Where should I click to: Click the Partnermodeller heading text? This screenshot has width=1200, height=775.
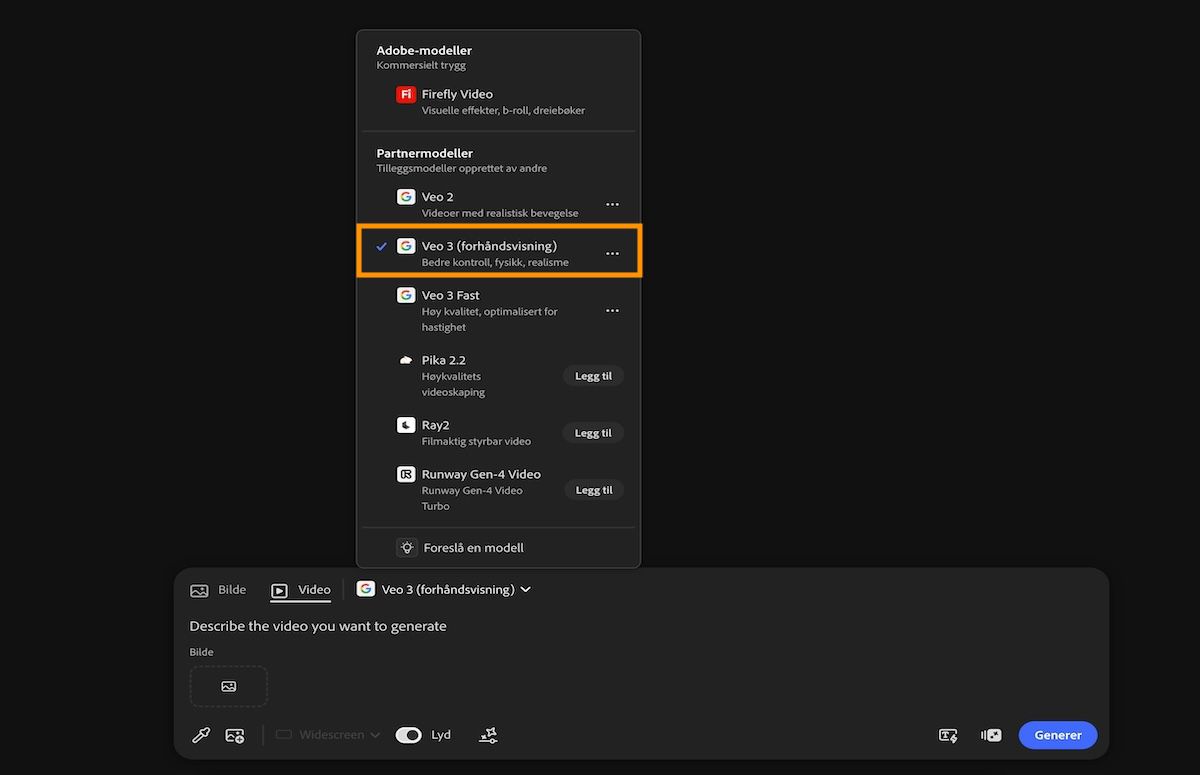tap(425, 153)
